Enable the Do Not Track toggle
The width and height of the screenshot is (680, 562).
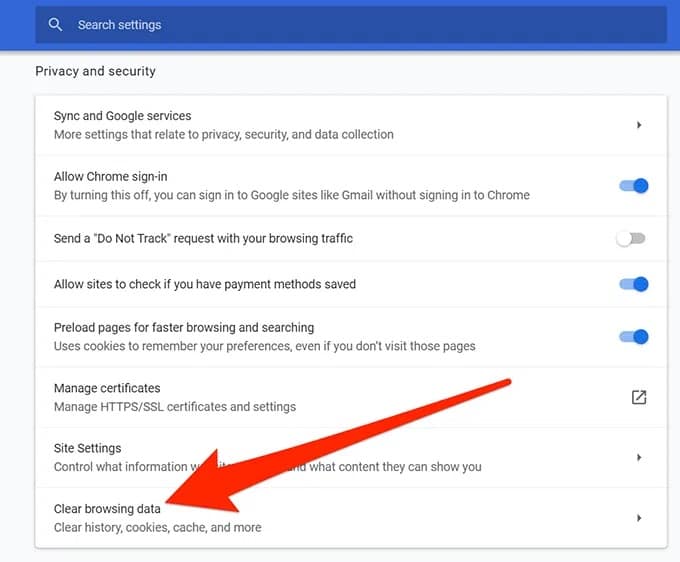pos(631,239)
